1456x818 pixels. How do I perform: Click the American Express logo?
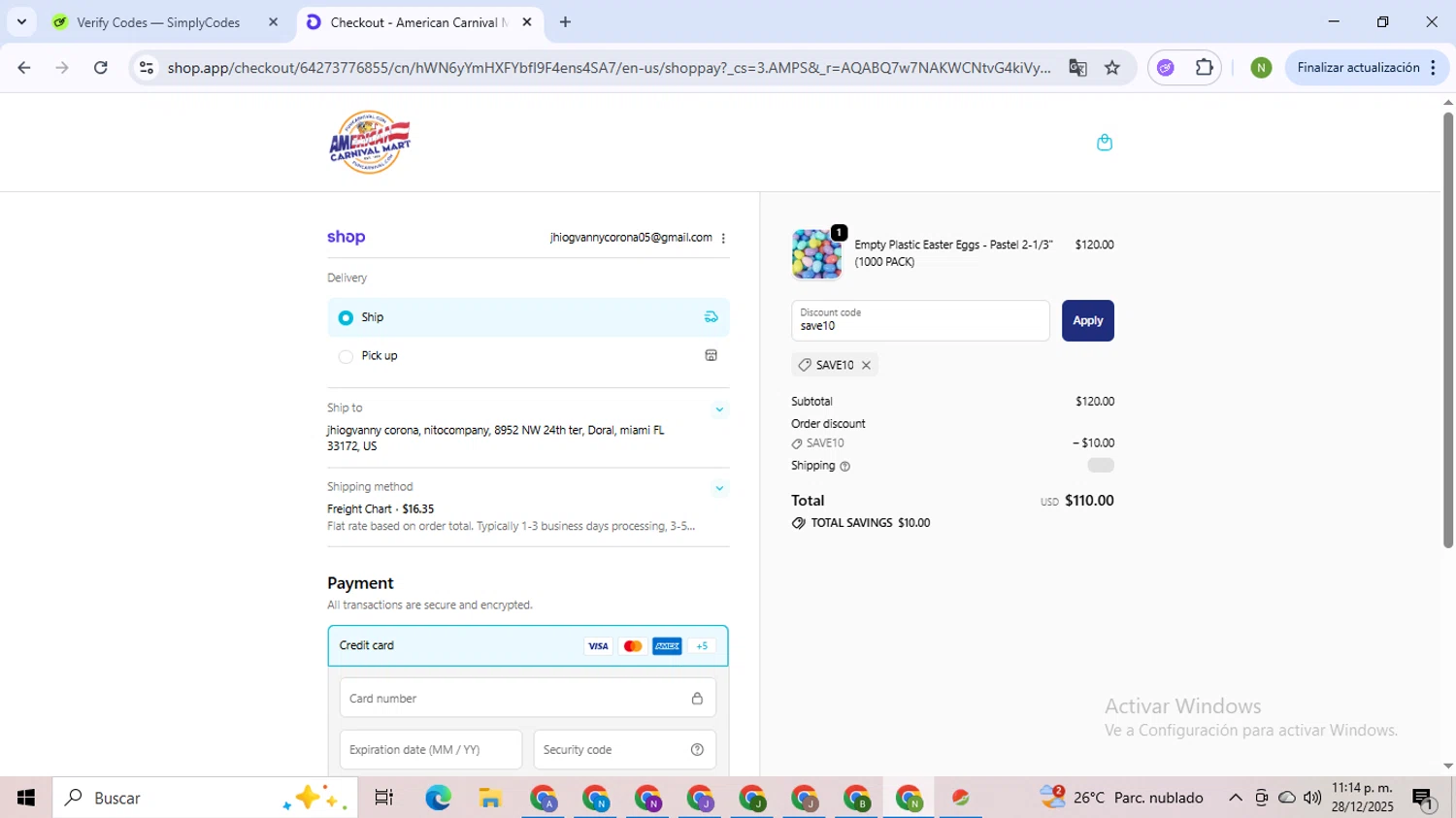(x=667, y=646)
